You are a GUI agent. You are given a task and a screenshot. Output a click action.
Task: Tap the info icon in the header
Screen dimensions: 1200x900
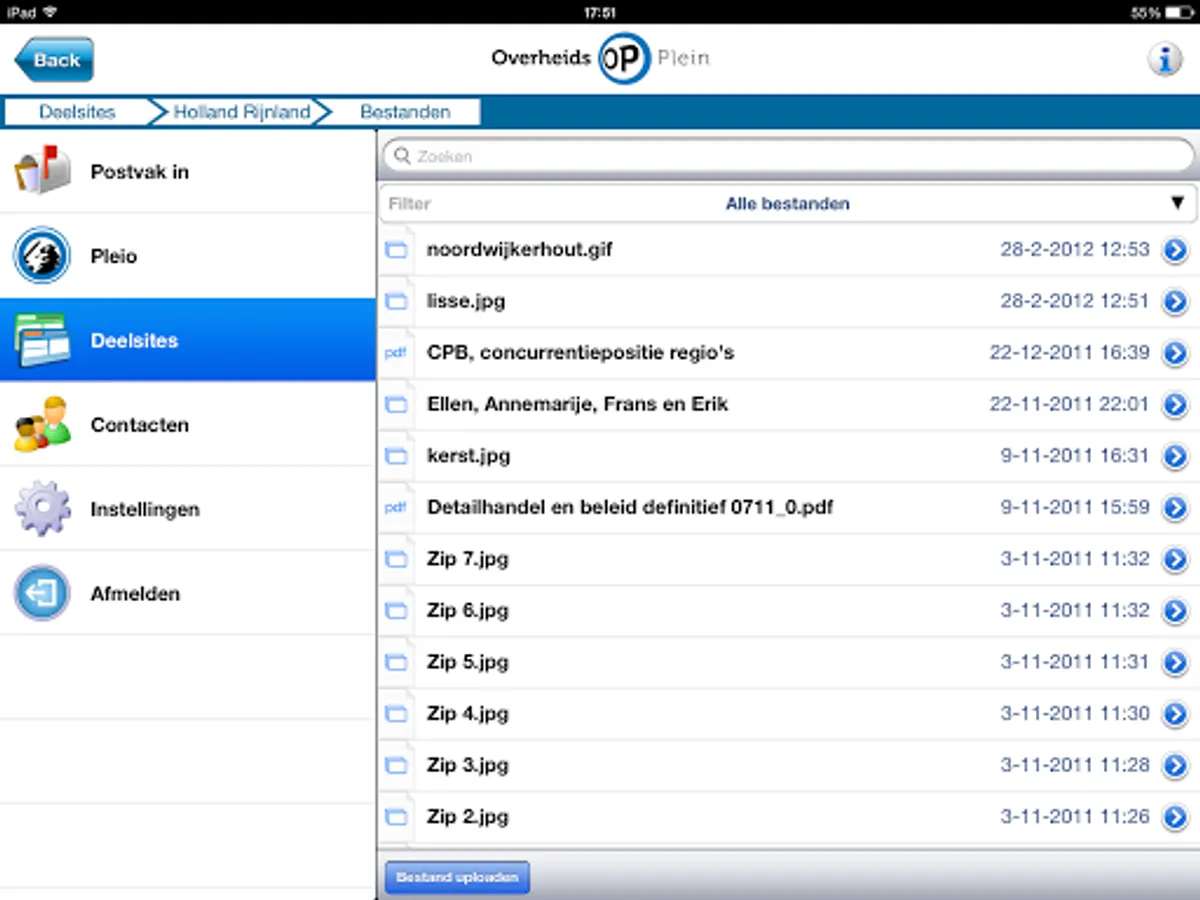pyautogui.click(x=1163, y=60)
